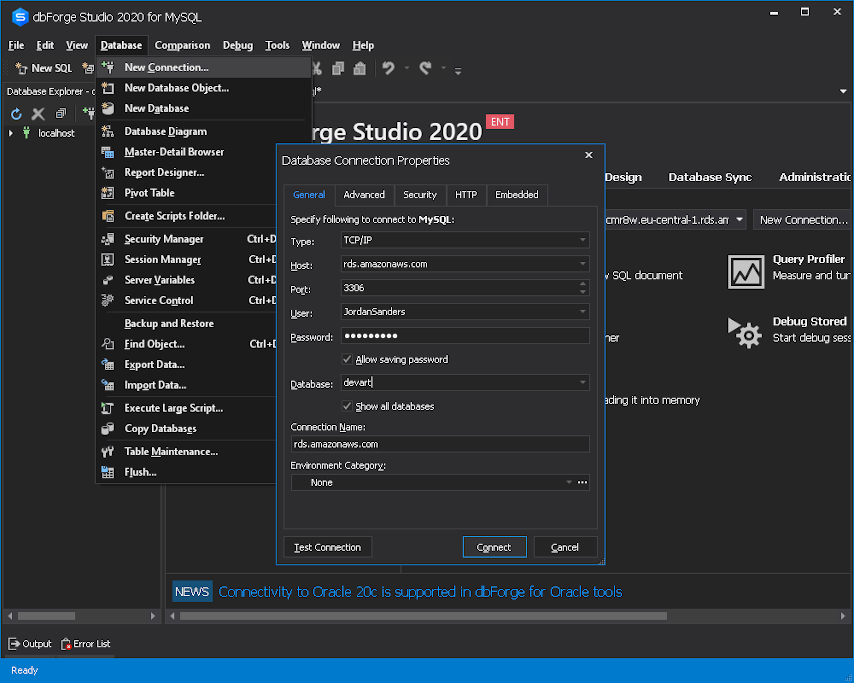Switch to the Embedded tab
Screen dimensions: 854x683
pos(517,194)
